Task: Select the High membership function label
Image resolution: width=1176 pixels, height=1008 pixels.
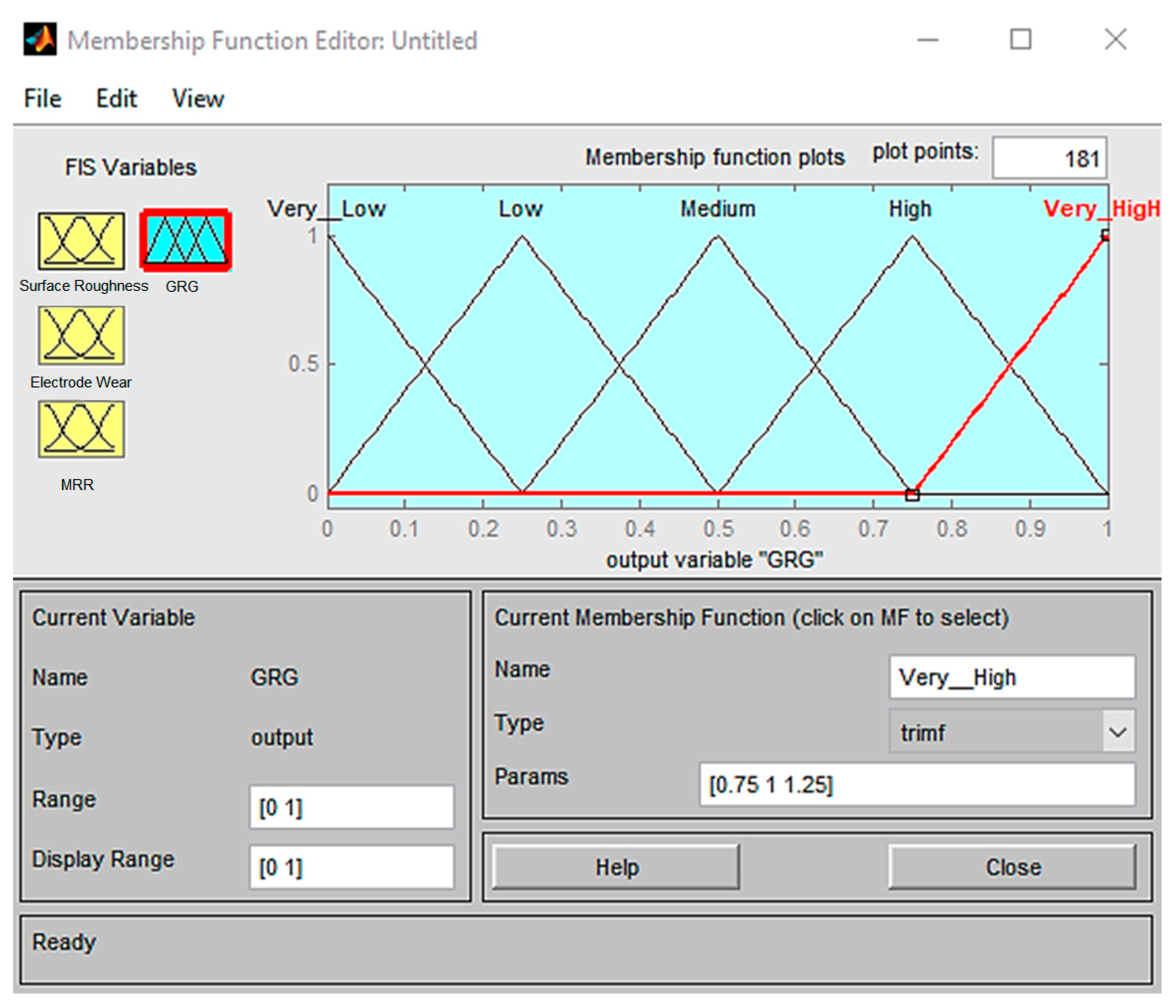Action: 910,209
